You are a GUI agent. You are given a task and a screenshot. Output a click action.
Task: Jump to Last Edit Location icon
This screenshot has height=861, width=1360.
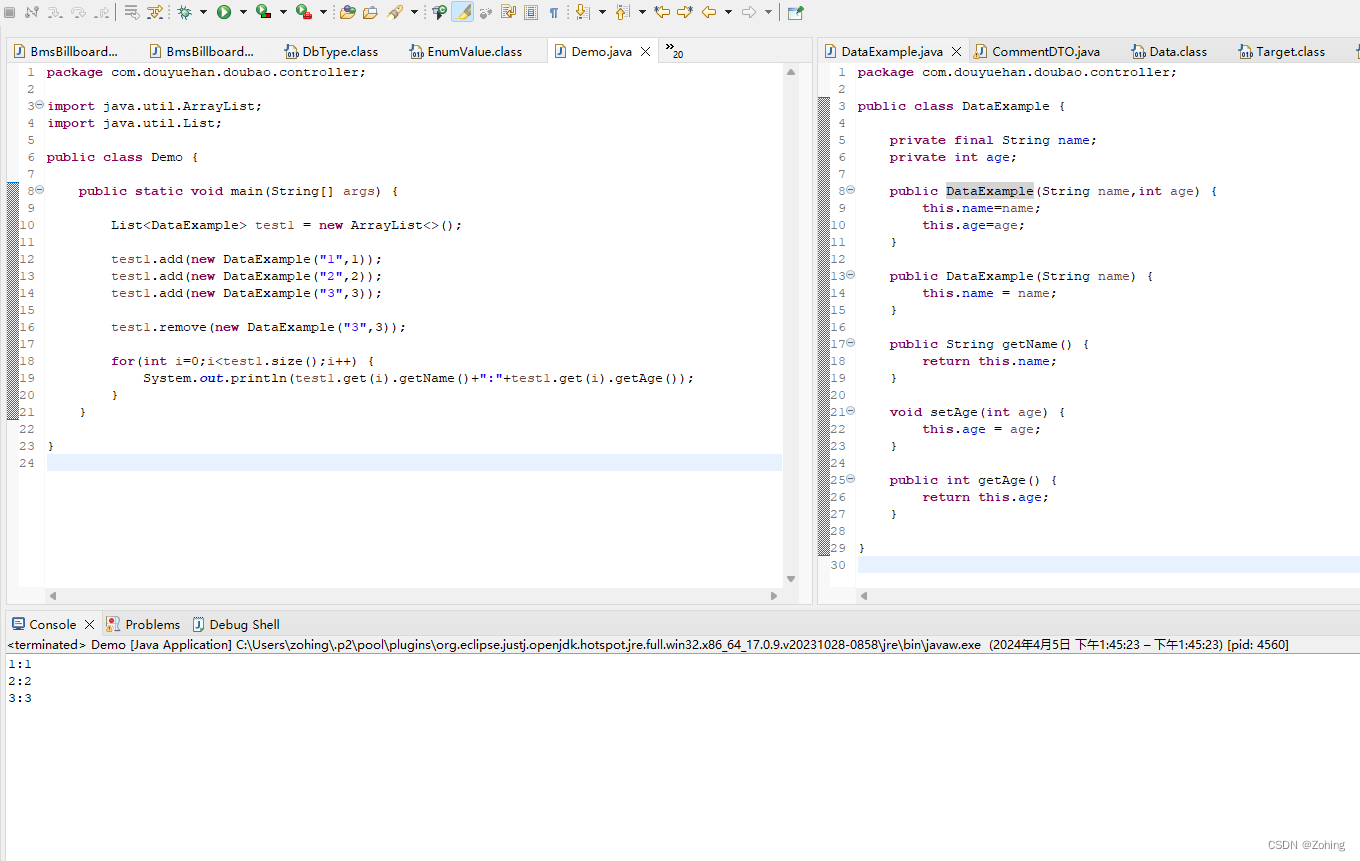pyautogui.click(x=662, y=12)
